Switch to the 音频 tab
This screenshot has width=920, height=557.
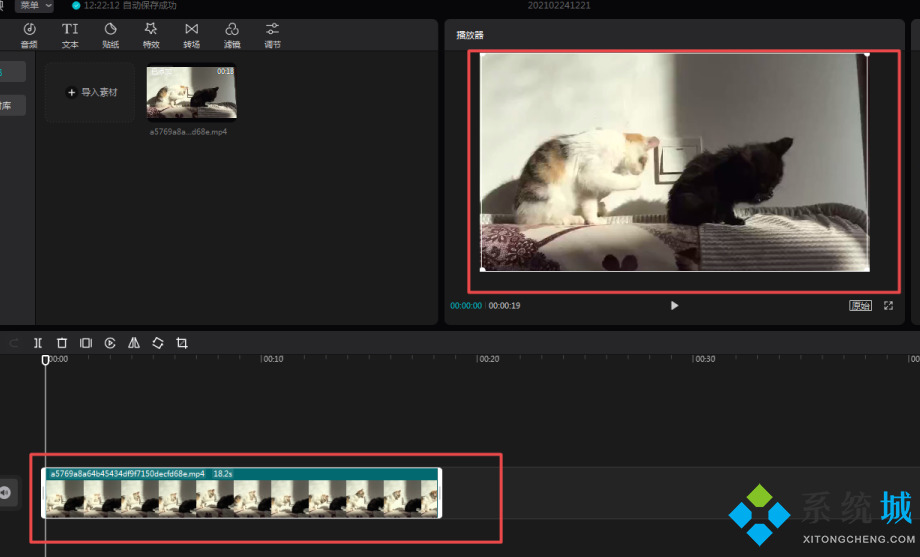pyautogui.click(x=29, y=35)
